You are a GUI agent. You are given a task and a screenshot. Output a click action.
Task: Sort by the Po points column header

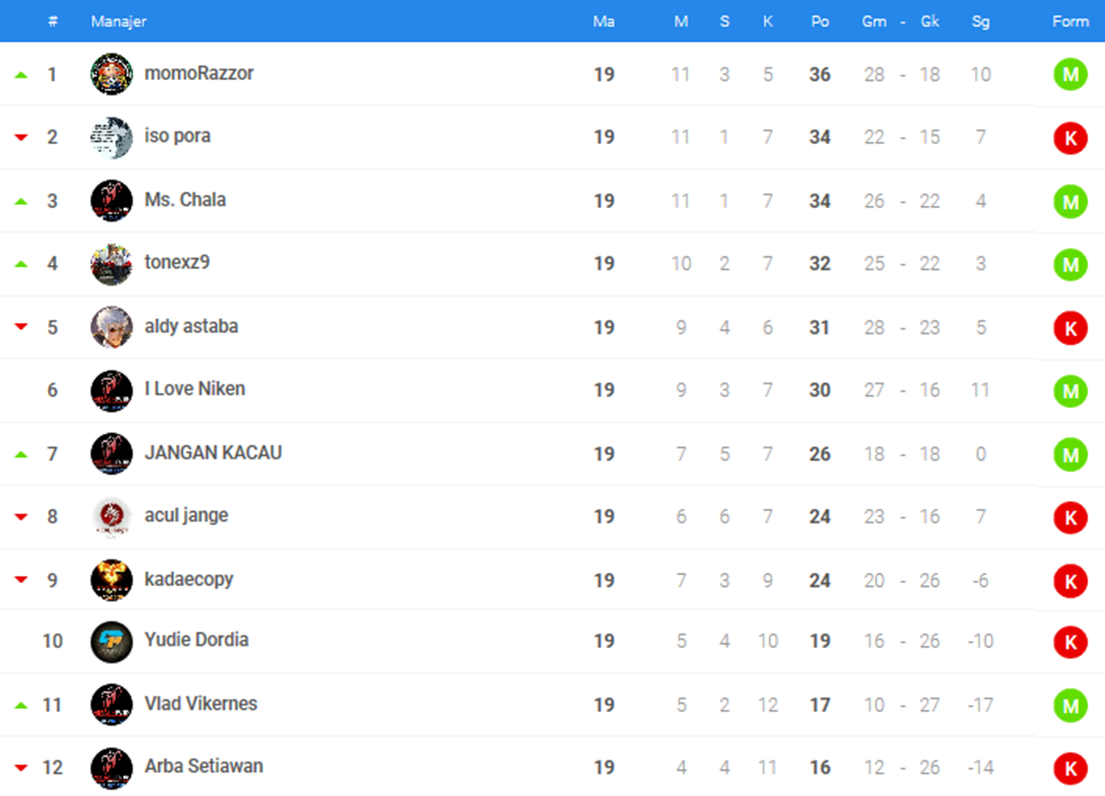820,21
